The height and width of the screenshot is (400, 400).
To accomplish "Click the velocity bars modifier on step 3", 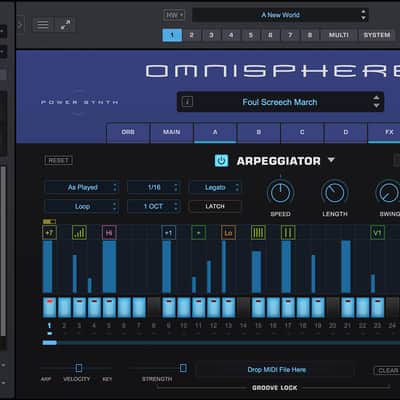I will pos(79,233).
